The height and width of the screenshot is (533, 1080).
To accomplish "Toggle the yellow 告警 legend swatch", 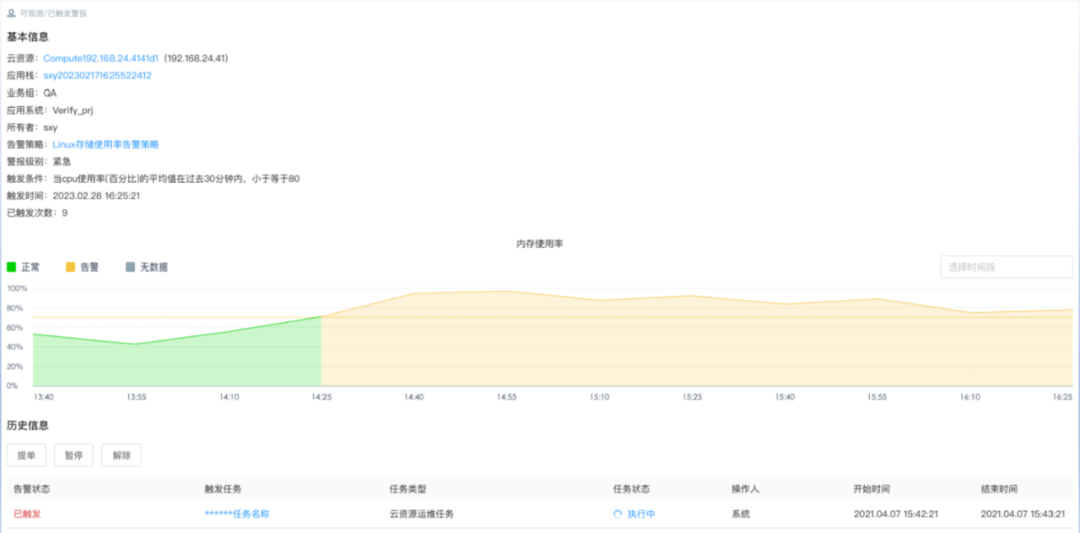I will click(x=70, y=267).
